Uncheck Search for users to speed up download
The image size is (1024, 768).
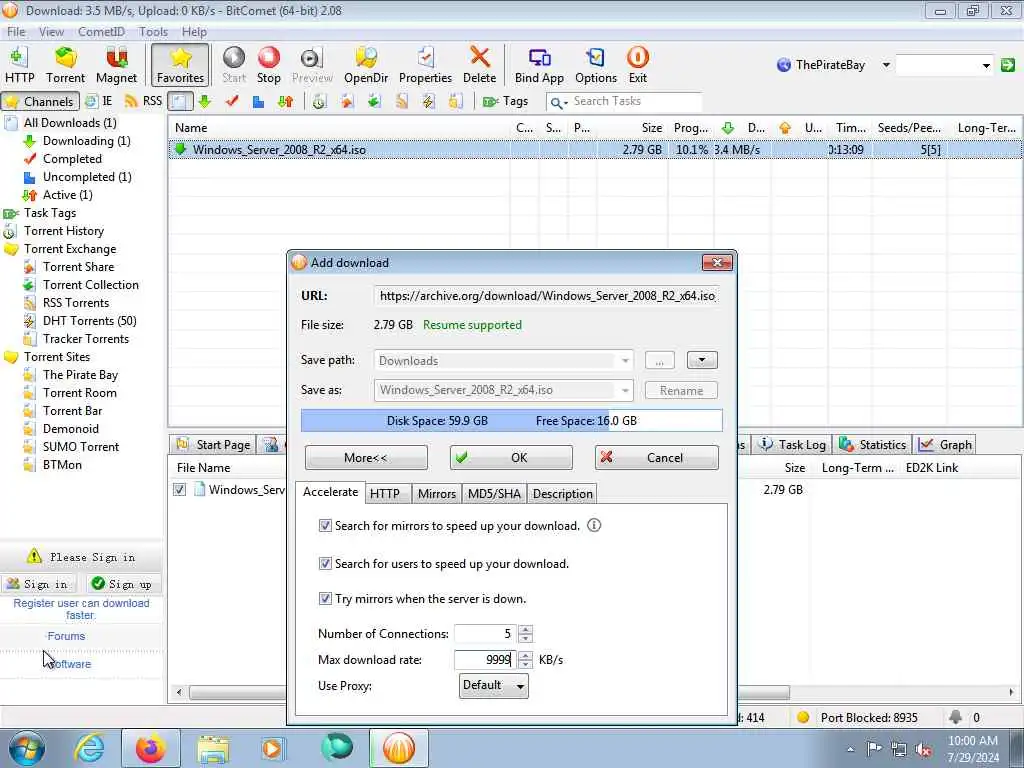[325, 563]
